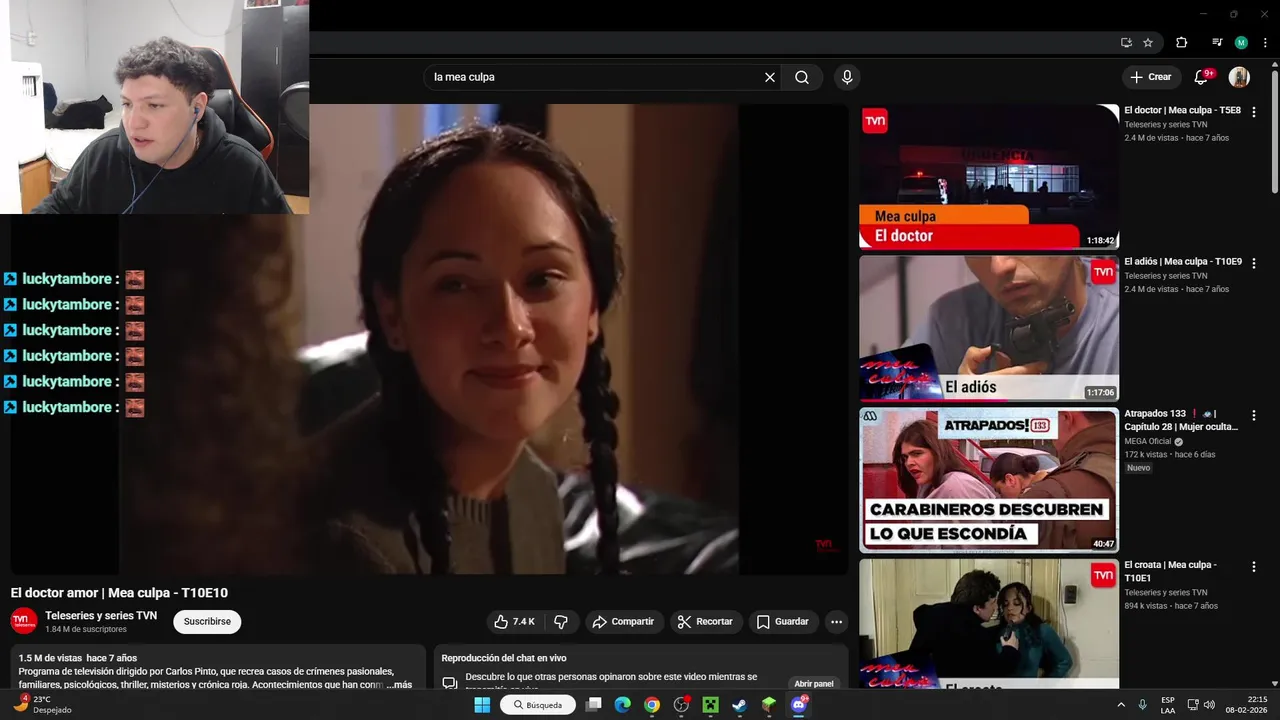This screenshot has height=720, width=1280.
Task: Open Chrome media controls icon
Action: point(1217,43)
